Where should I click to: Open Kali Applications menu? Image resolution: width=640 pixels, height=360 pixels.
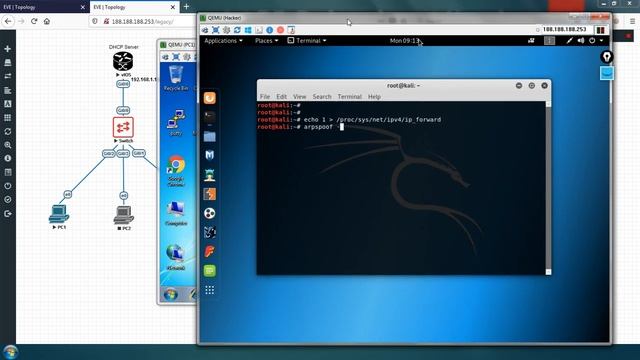tap(223, 40)
